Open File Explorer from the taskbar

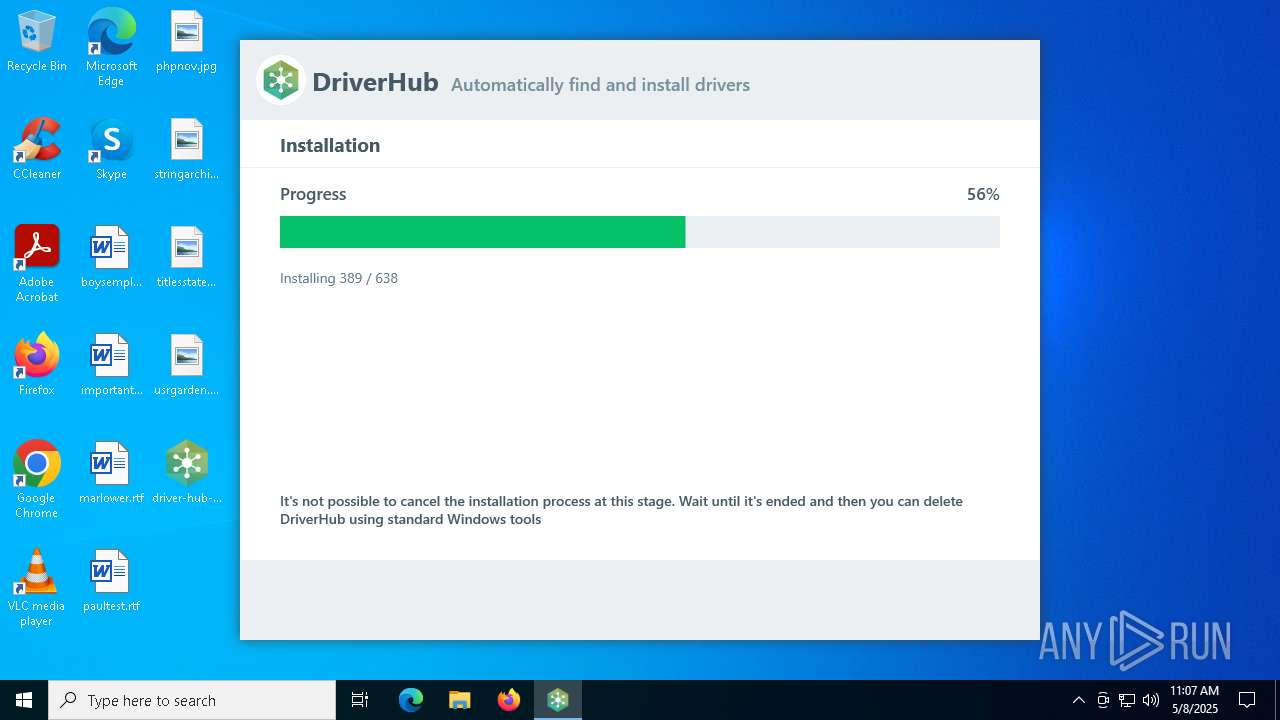point(460,700)
